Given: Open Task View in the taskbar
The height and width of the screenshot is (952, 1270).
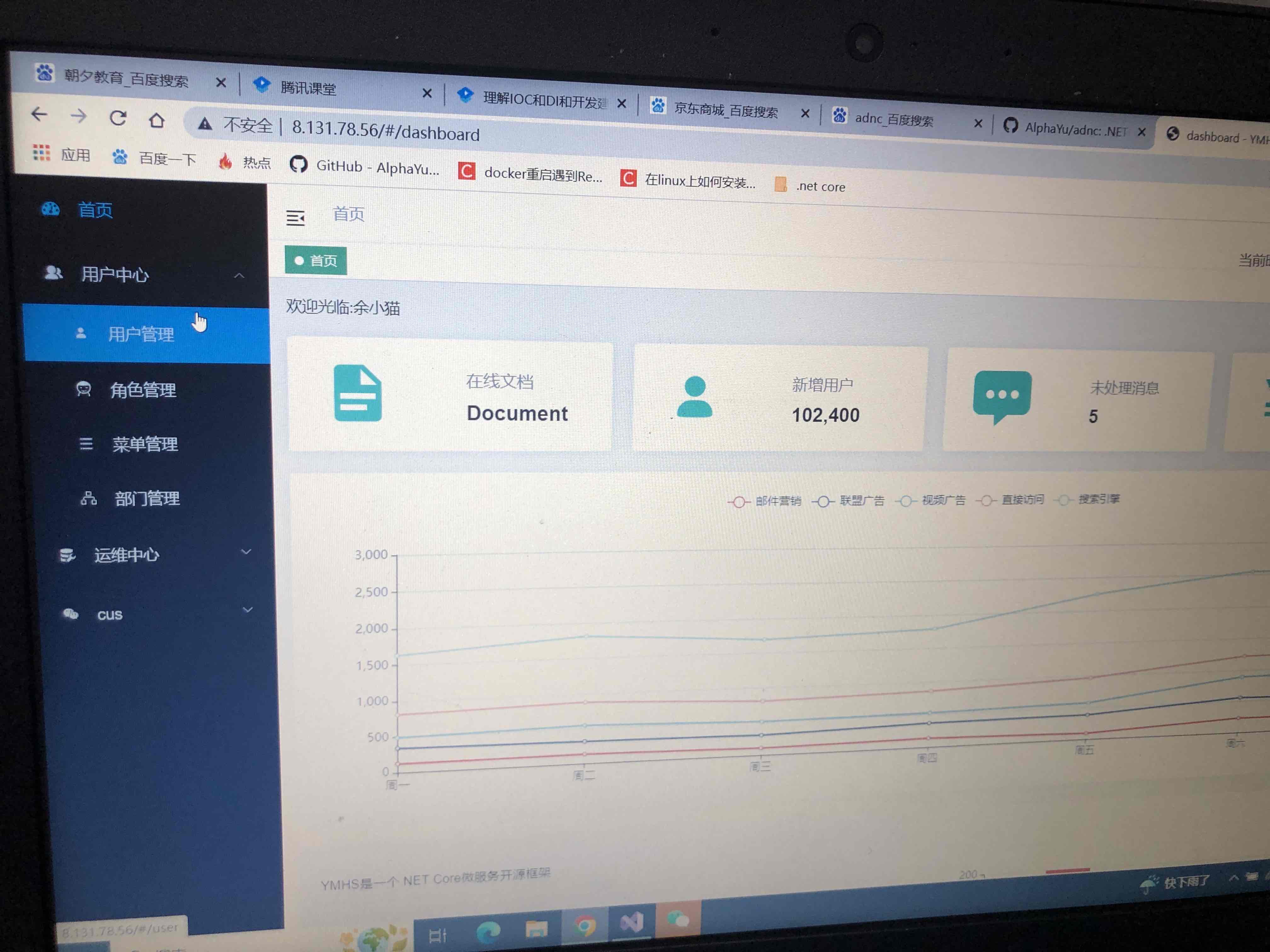Looking at the screenshot, I should (x=438, y=935).
